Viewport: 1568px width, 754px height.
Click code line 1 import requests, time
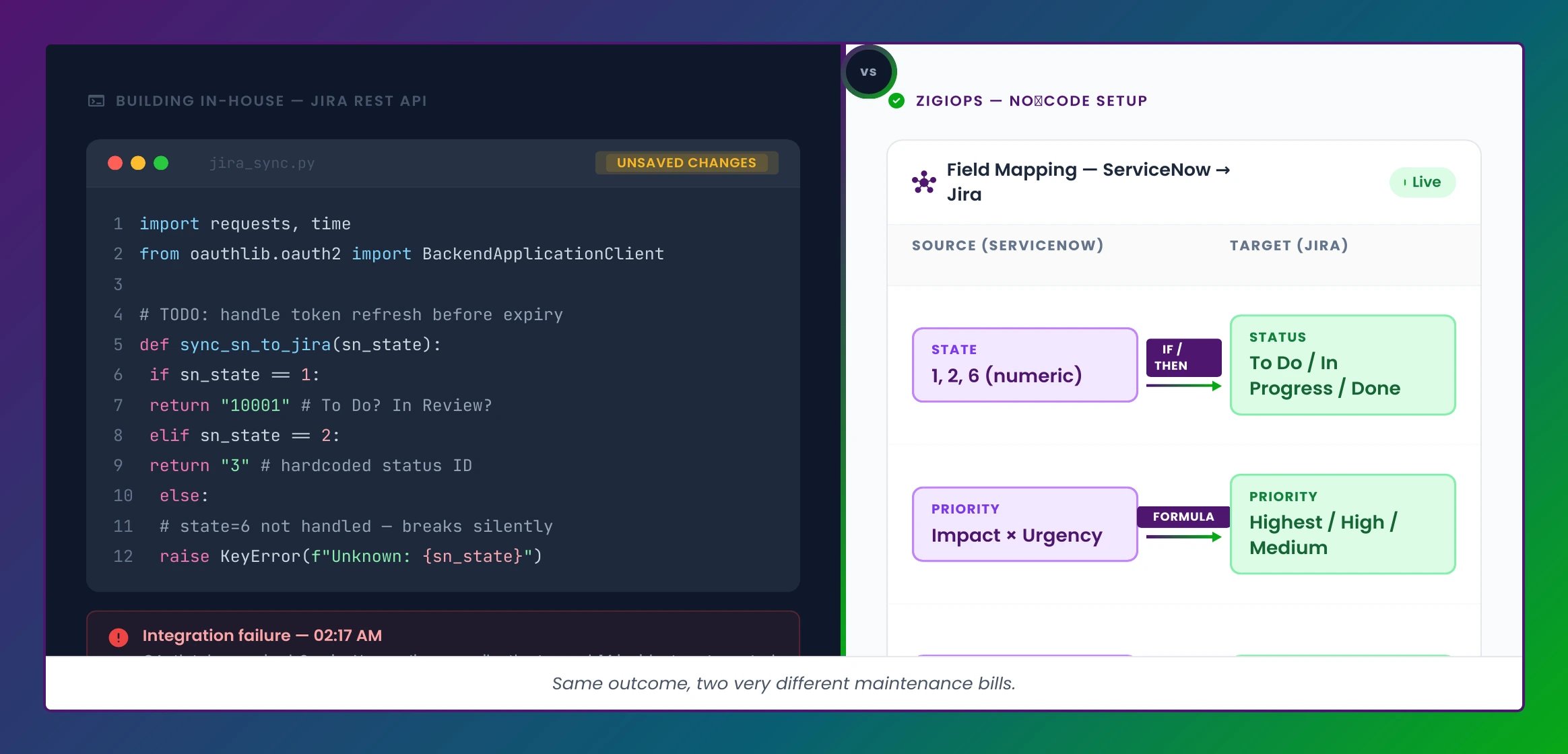245,224
